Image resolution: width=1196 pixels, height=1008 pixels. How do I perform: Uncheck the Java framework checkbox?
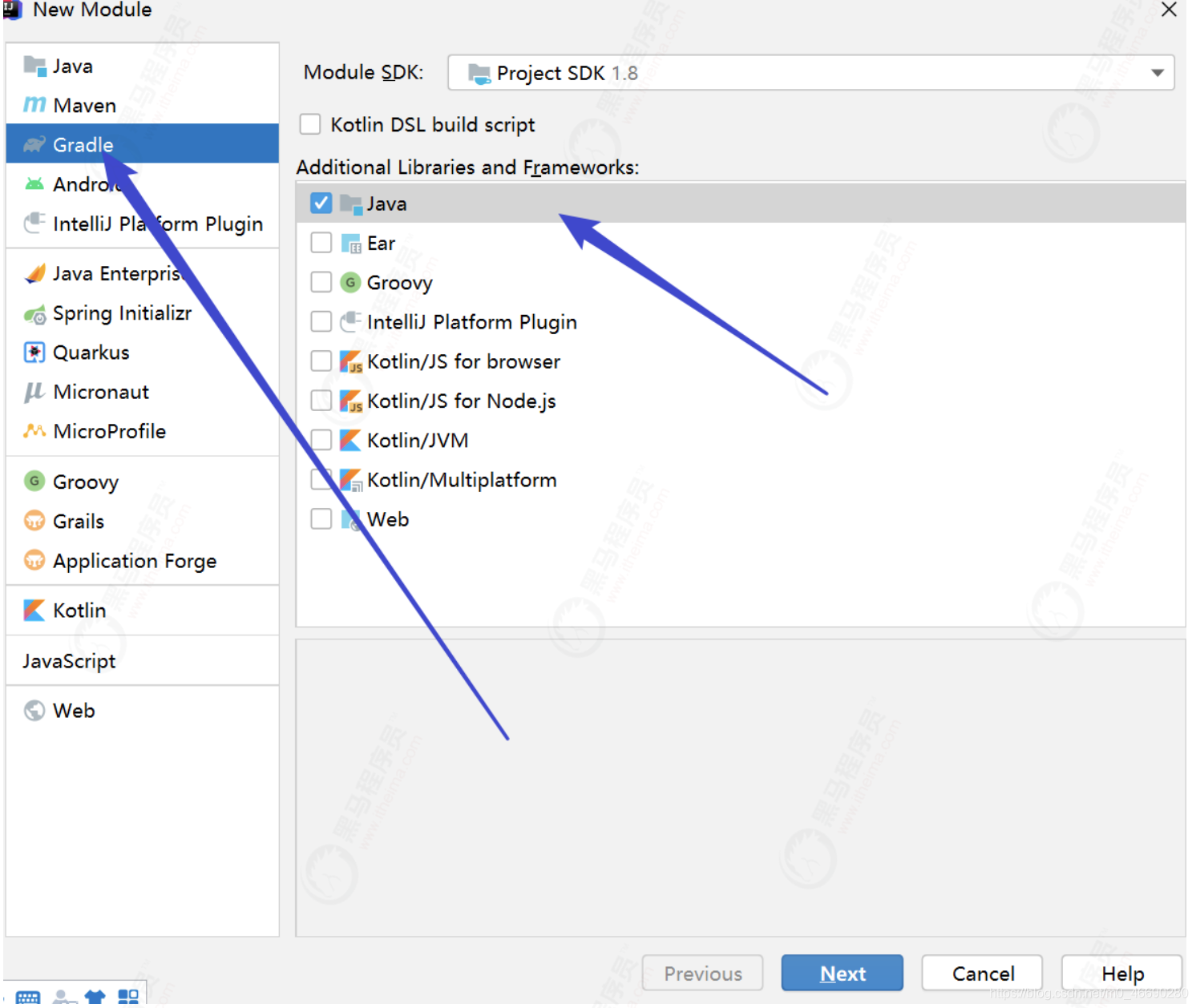321,204
